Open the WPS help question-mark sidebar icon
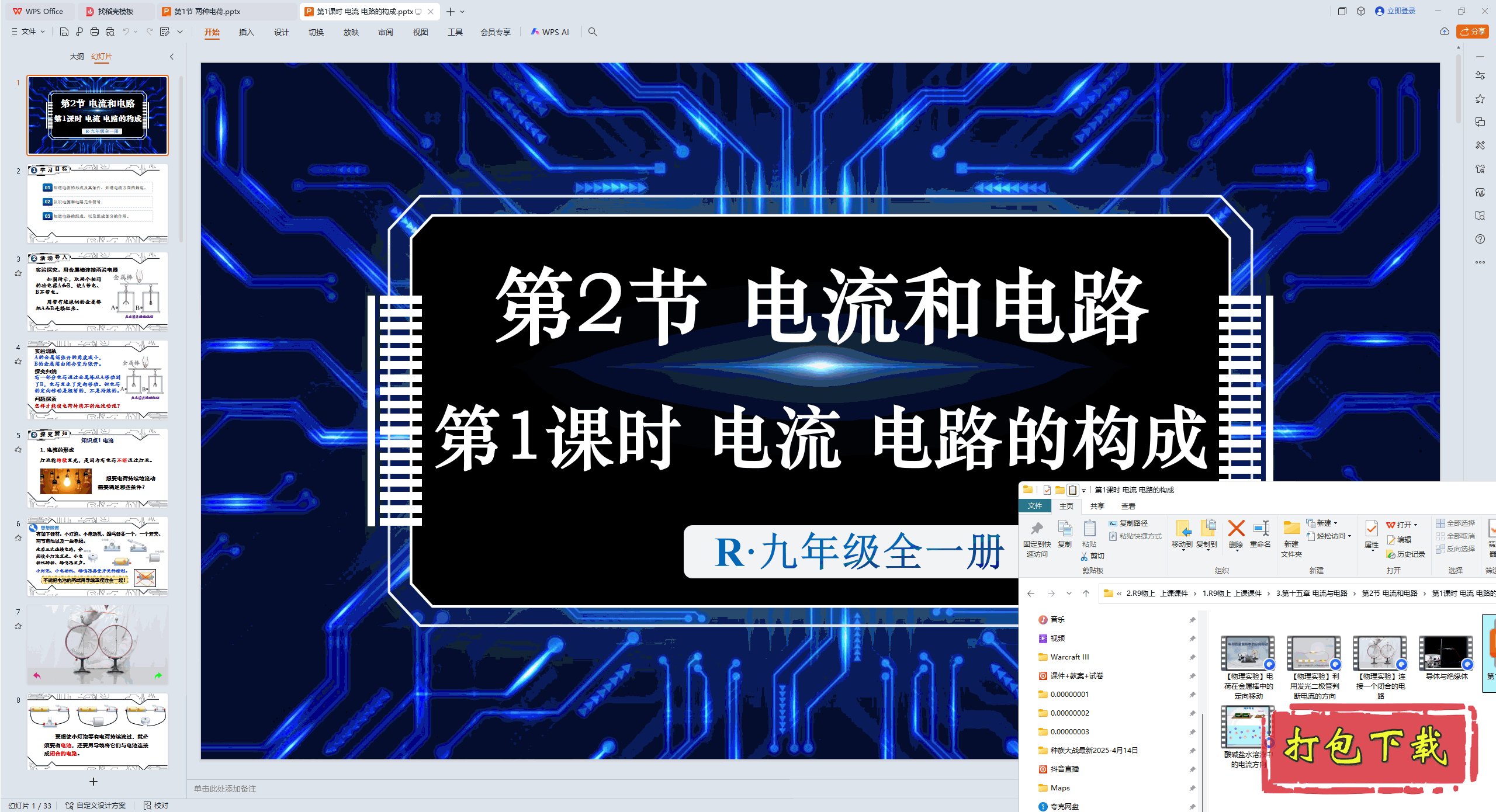The width and height of the screenshot is (1496, 812). pyautogui.click(x=1480, y=239)
